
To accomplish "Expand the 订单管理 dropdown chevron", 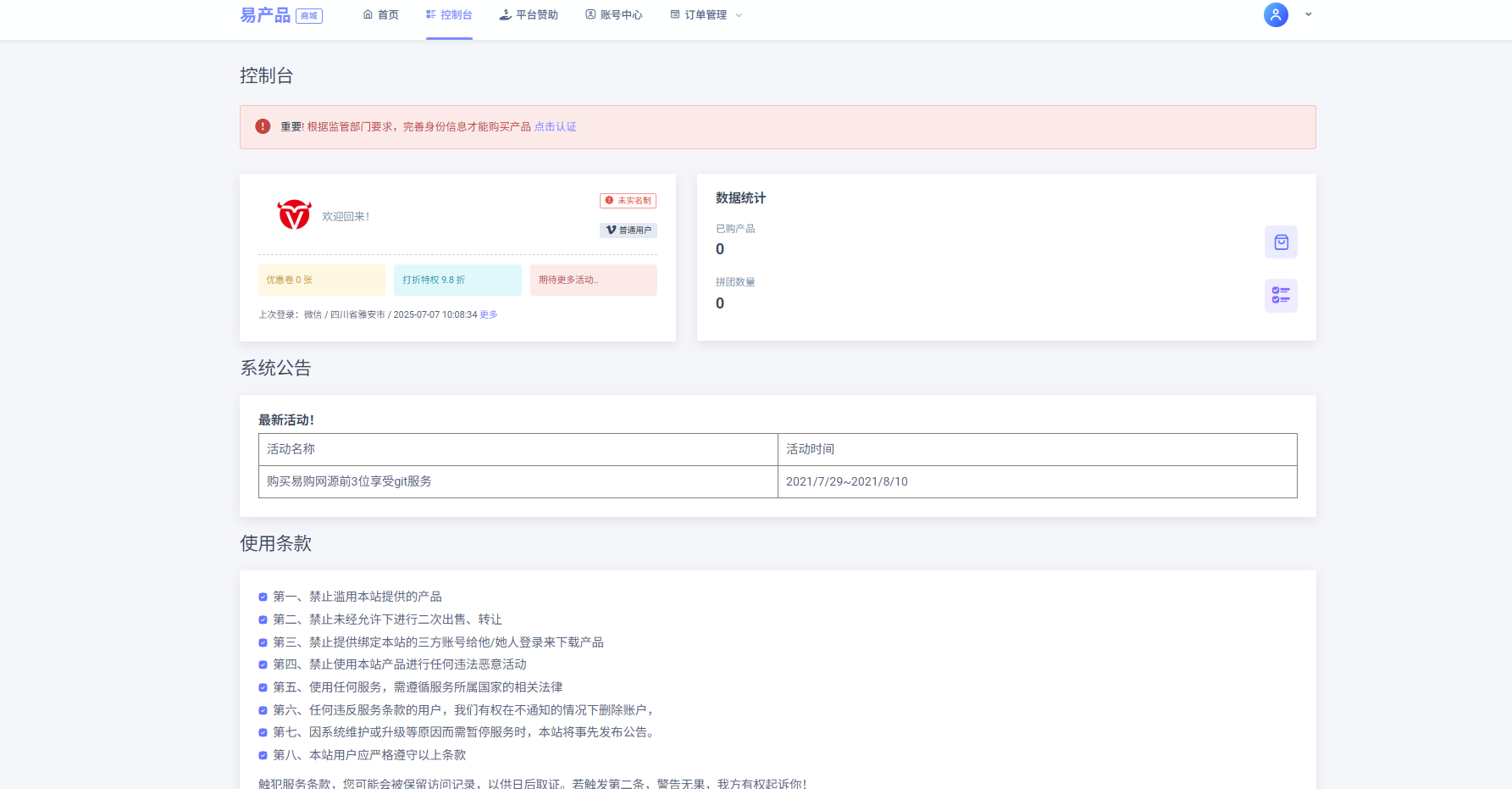I will [739, 15].
